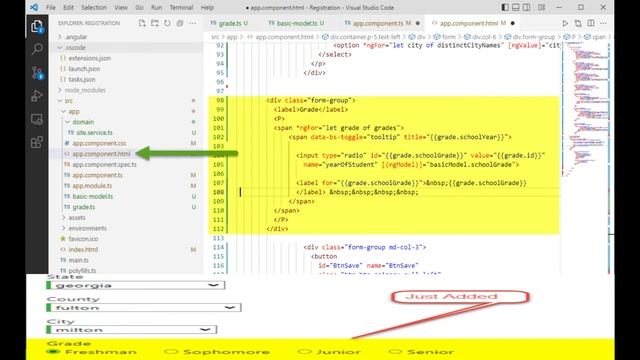Expand the .angular folder

point(76,37)
